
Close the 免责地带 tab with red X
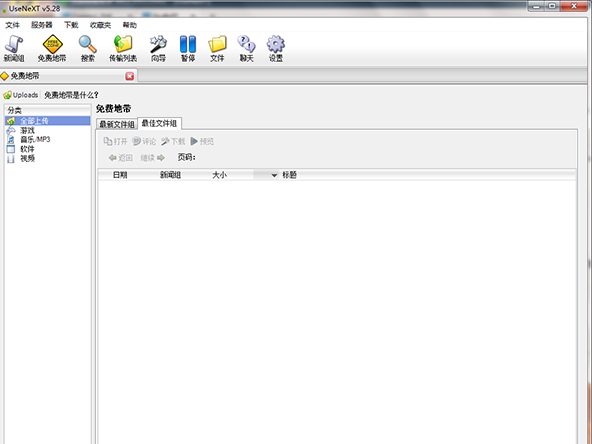click(x=130, y=76)
